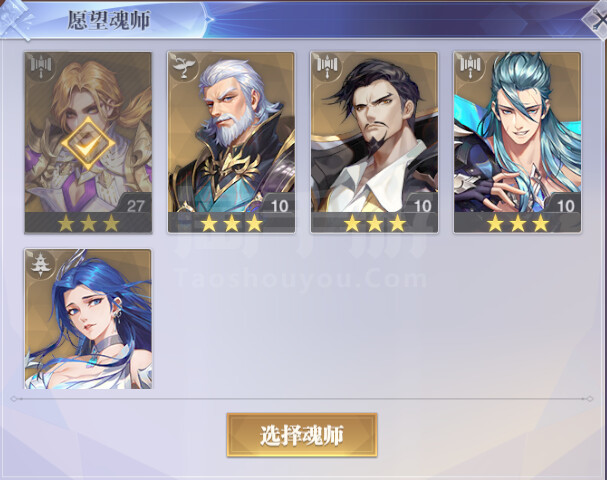Click the level 10 badge on the teal-haired hero

[x=564, y=204]
